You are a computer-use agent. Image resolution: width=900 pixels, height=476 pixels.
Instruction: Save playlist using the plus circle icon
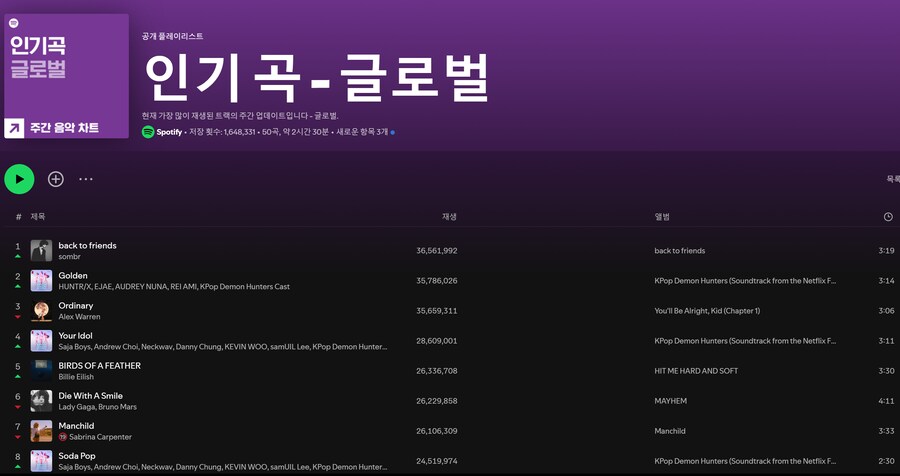click(x=56, y=179)
